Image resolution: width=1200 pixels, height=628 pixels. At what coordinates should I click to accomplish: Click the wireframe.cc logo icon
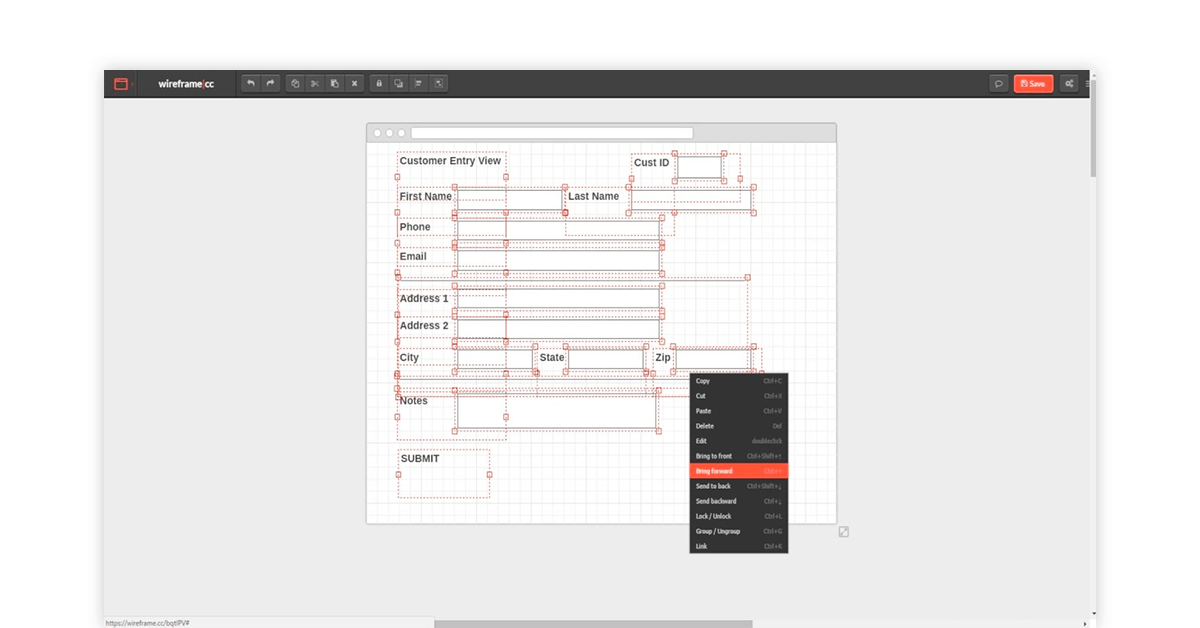(121, 83)
